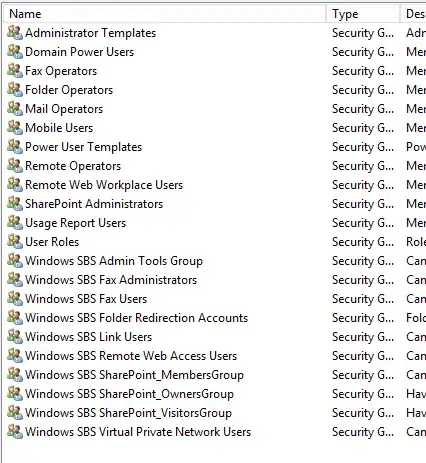This screenshot has width=426, height=463.
Task: Select Windows SBS Folder Redirection Accounts
Action: tap(137, 318)
